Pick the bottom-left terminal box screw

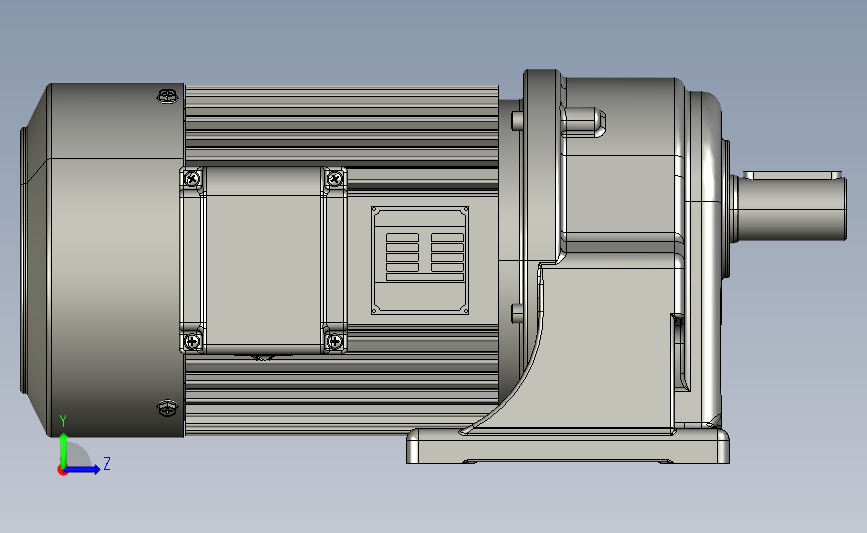pos(192,341)
